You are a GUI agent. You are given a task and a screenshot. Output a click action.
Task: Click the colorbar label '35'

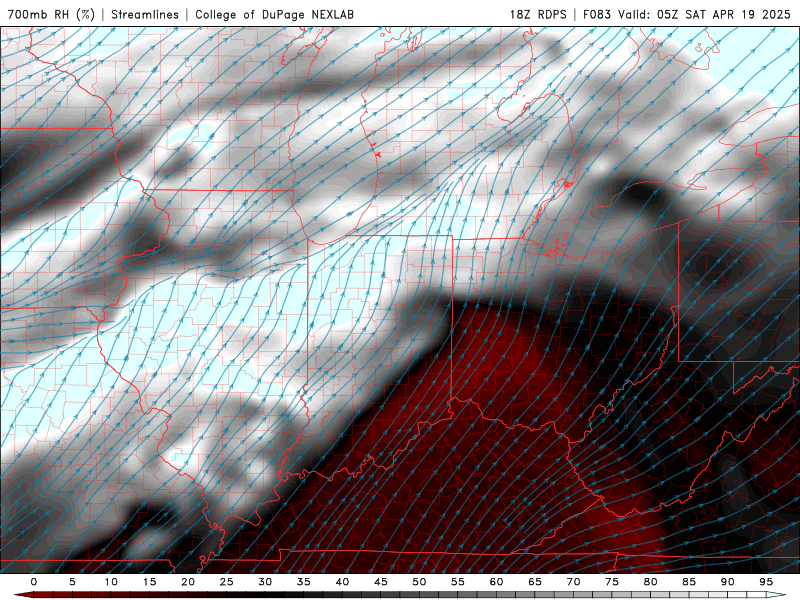[x=304, y=582]
